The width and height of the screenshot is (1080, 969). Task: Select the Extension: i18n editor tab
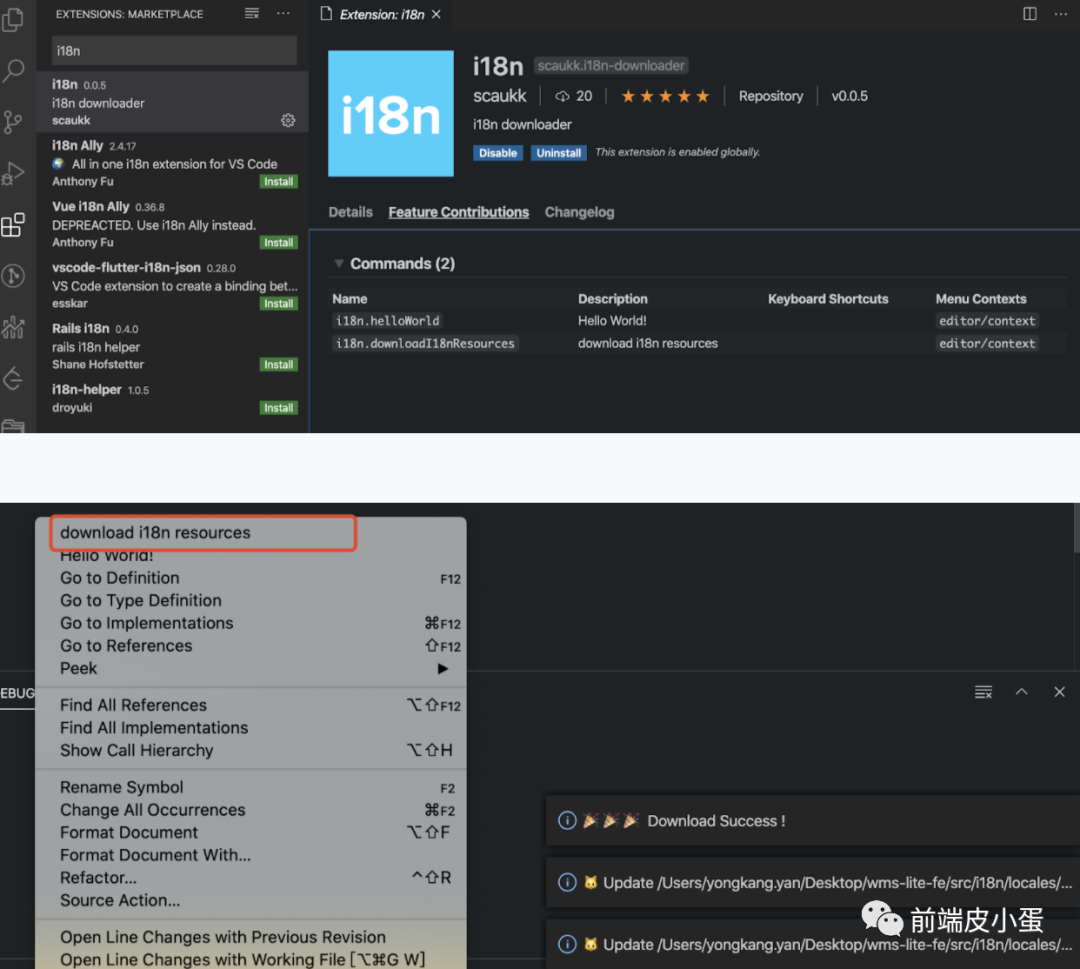pos(382,14)
